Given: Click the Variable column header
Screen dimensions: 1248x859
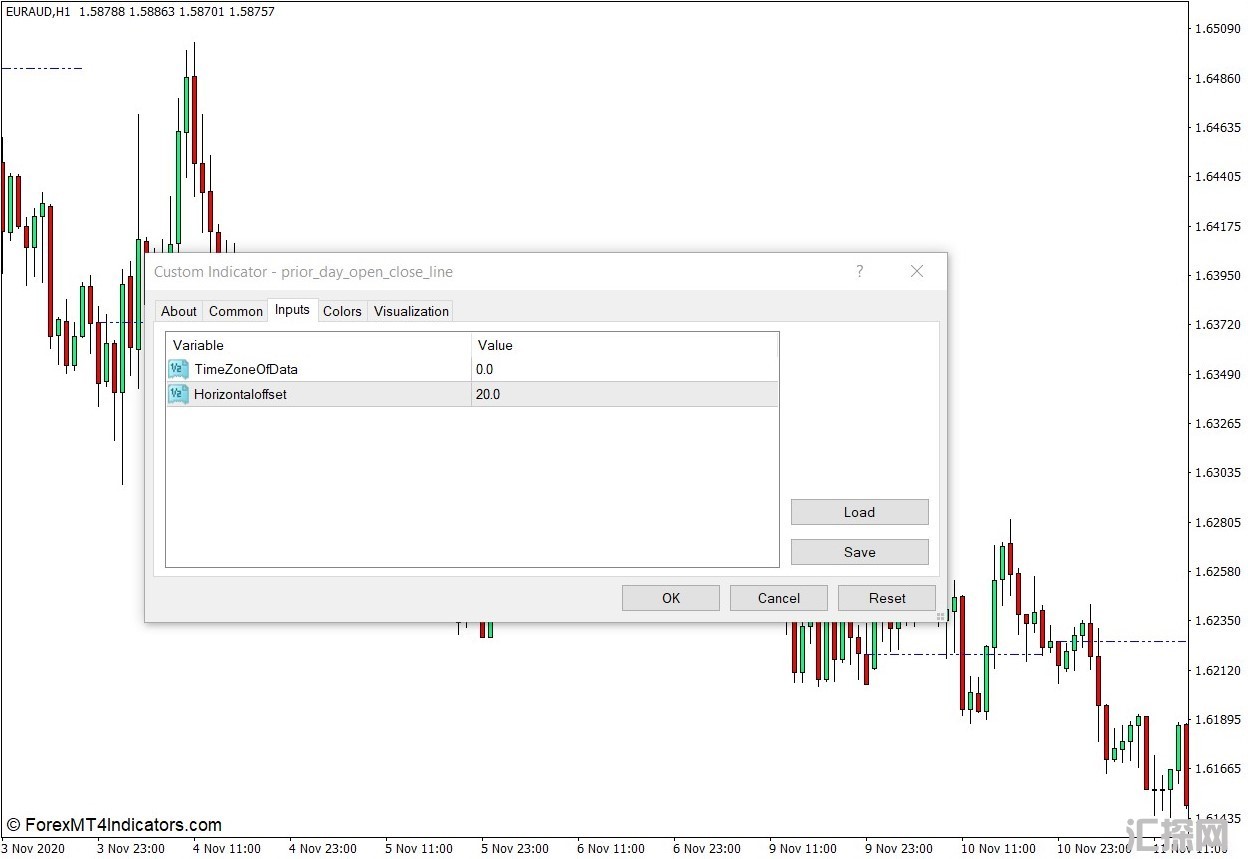Looking at the screenshot, I should pyautogui.click(x=318, y=345).
